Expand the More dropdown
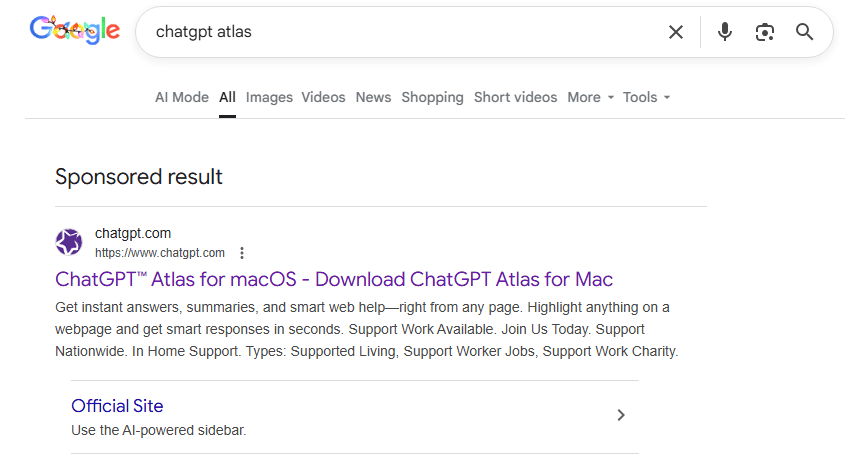Image resolution: width=845 pixels, height=464 pixels. tap(590, 97)
